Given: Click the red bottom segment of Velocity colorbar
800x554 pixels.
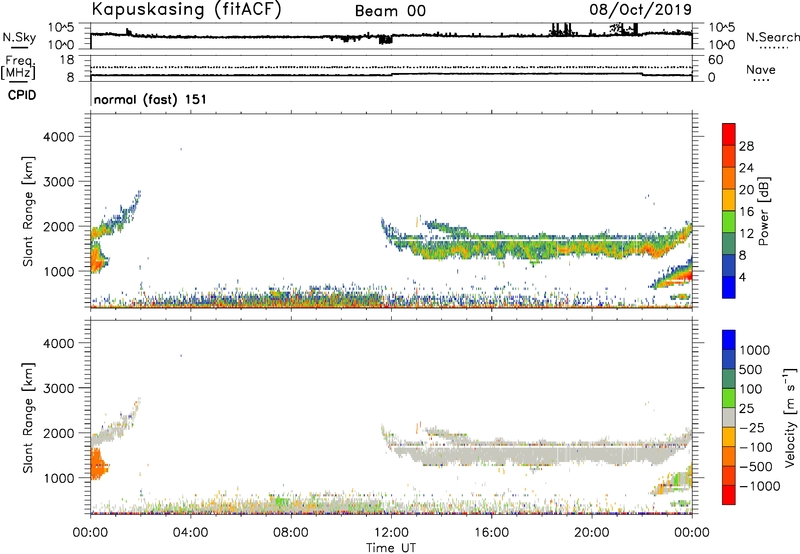Looking at the screenshot, I should click(x=729, y=495).
